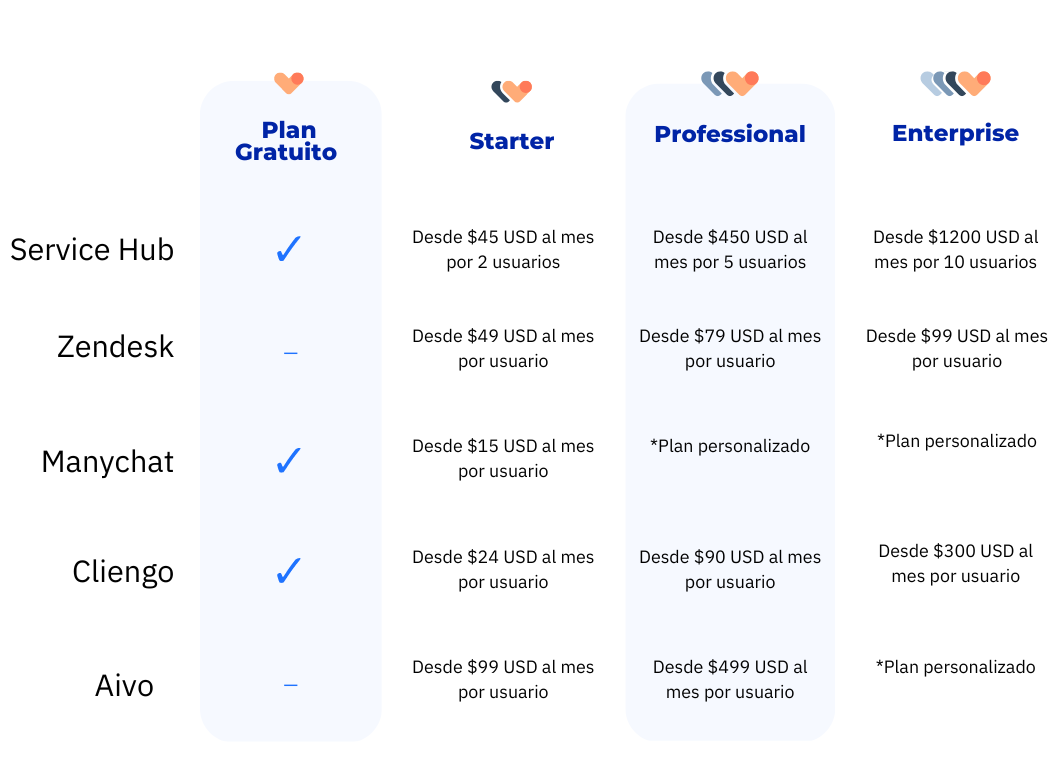
Task: Click the multi-heart icon above Enterprise
Action: [x=956, y=84]
